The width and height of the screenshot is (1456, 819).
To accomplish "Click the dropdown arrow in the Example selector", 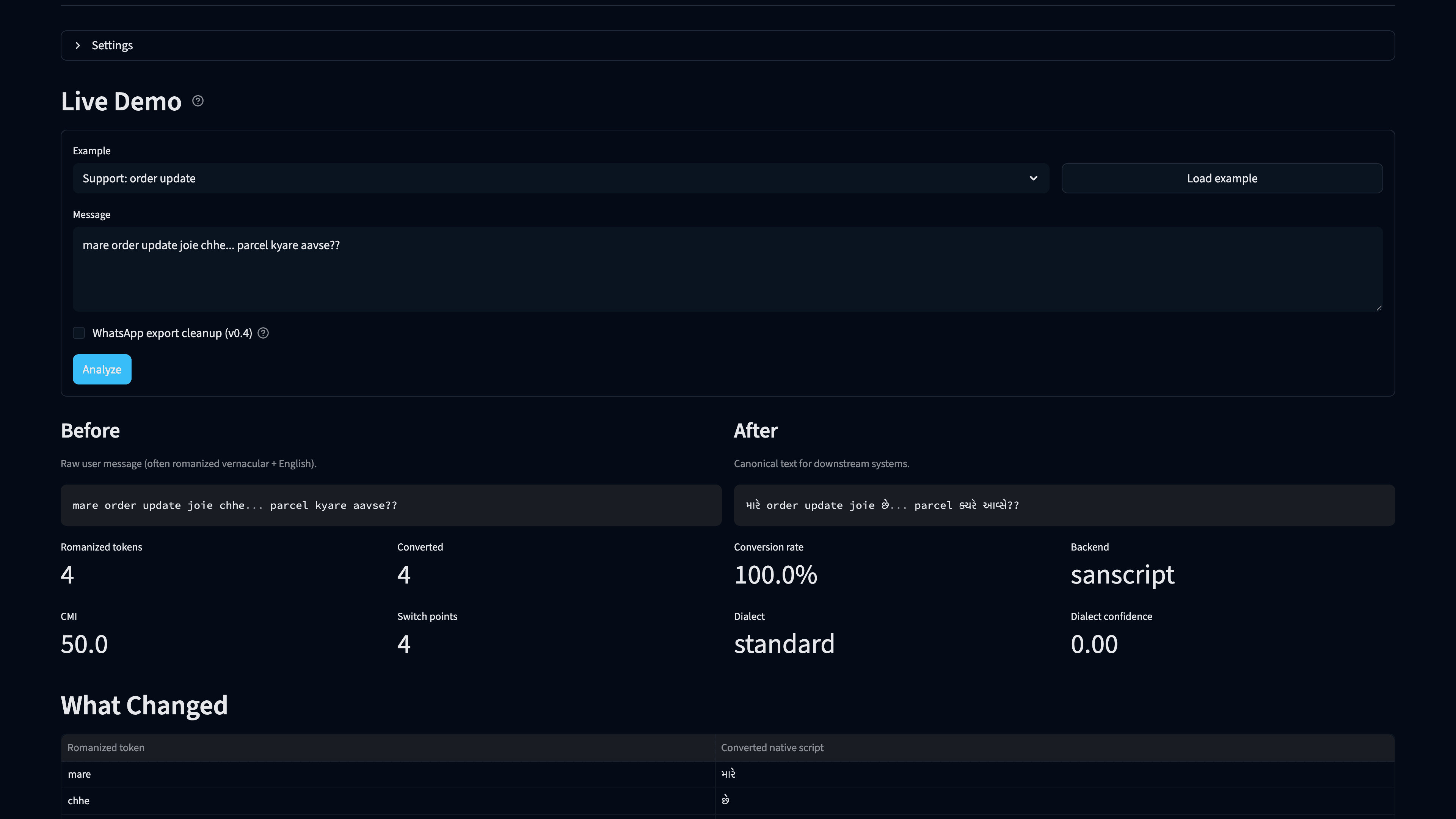I will 1033,178.
